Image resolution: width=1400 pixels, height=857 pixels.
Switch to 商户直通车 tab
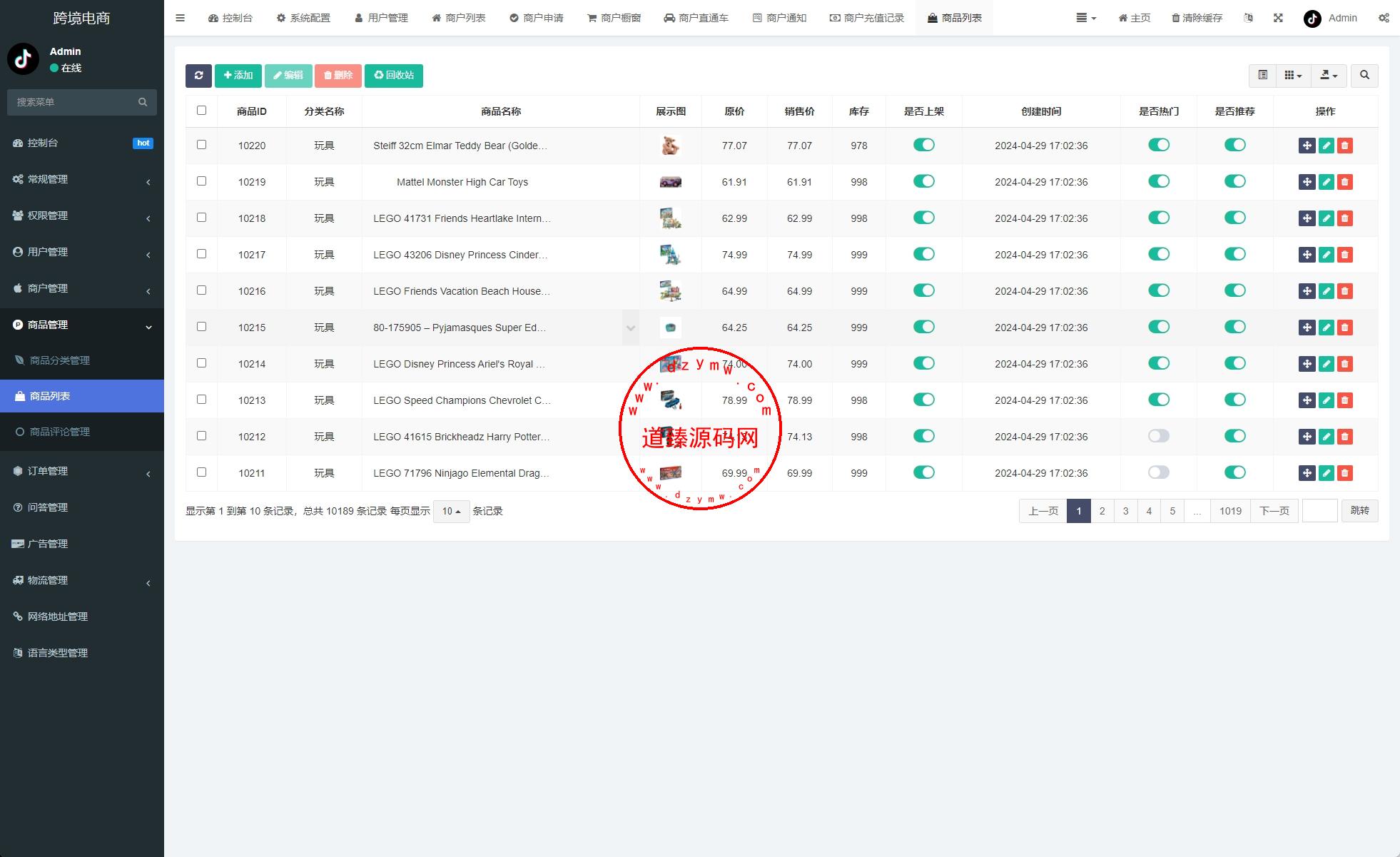(696, 18)
